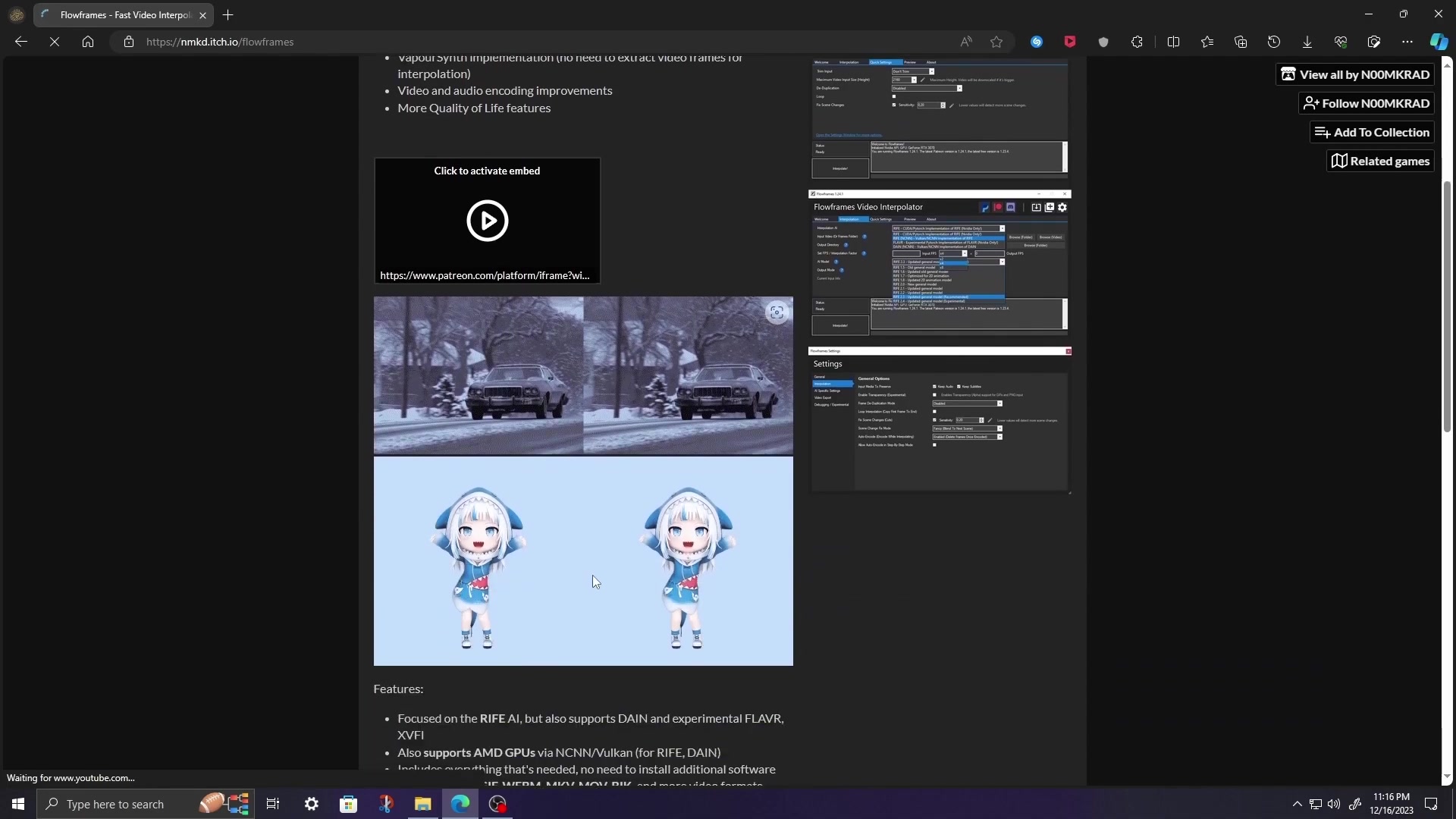Open the red play-badge extension

click(1070, 42)
